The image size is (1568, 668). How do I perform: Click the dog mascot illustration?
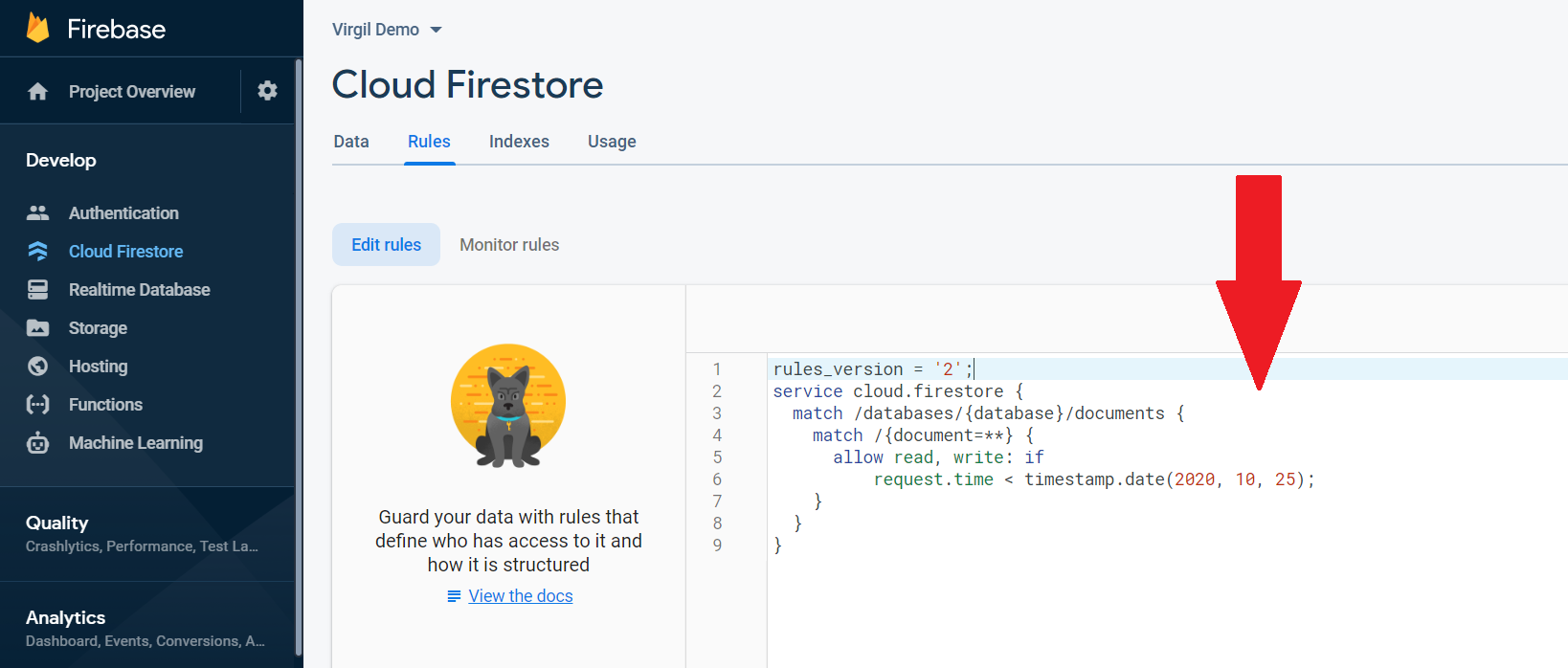point(508,406)
